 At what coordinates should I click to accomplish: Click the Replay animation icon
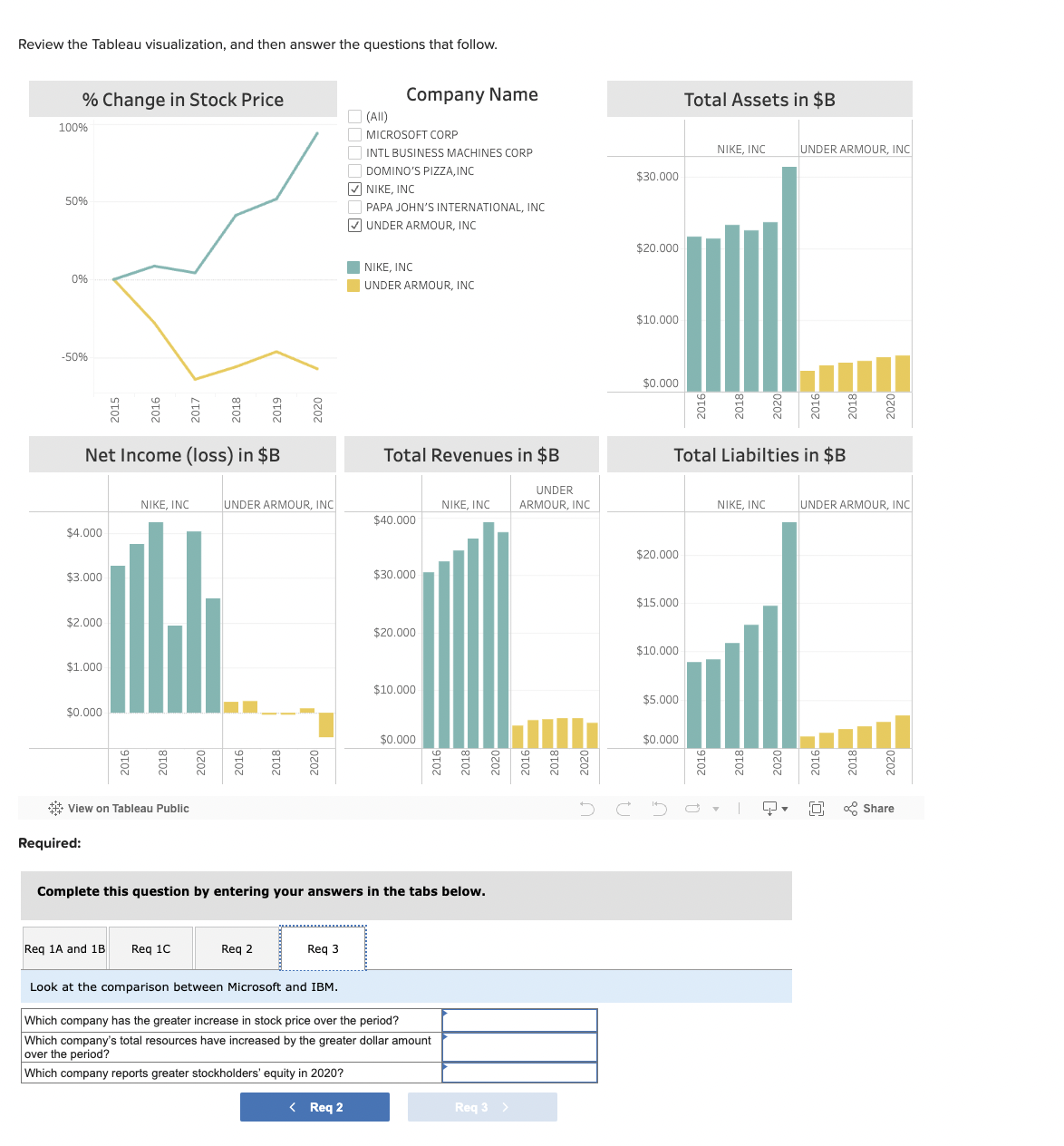692,808
